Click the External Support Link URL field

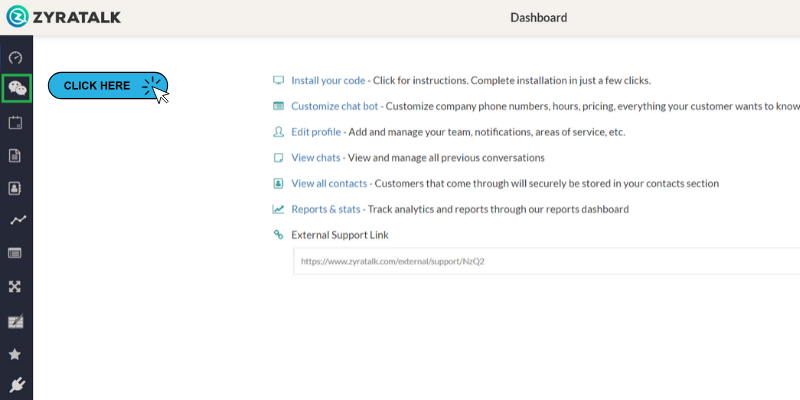point(546,261)
